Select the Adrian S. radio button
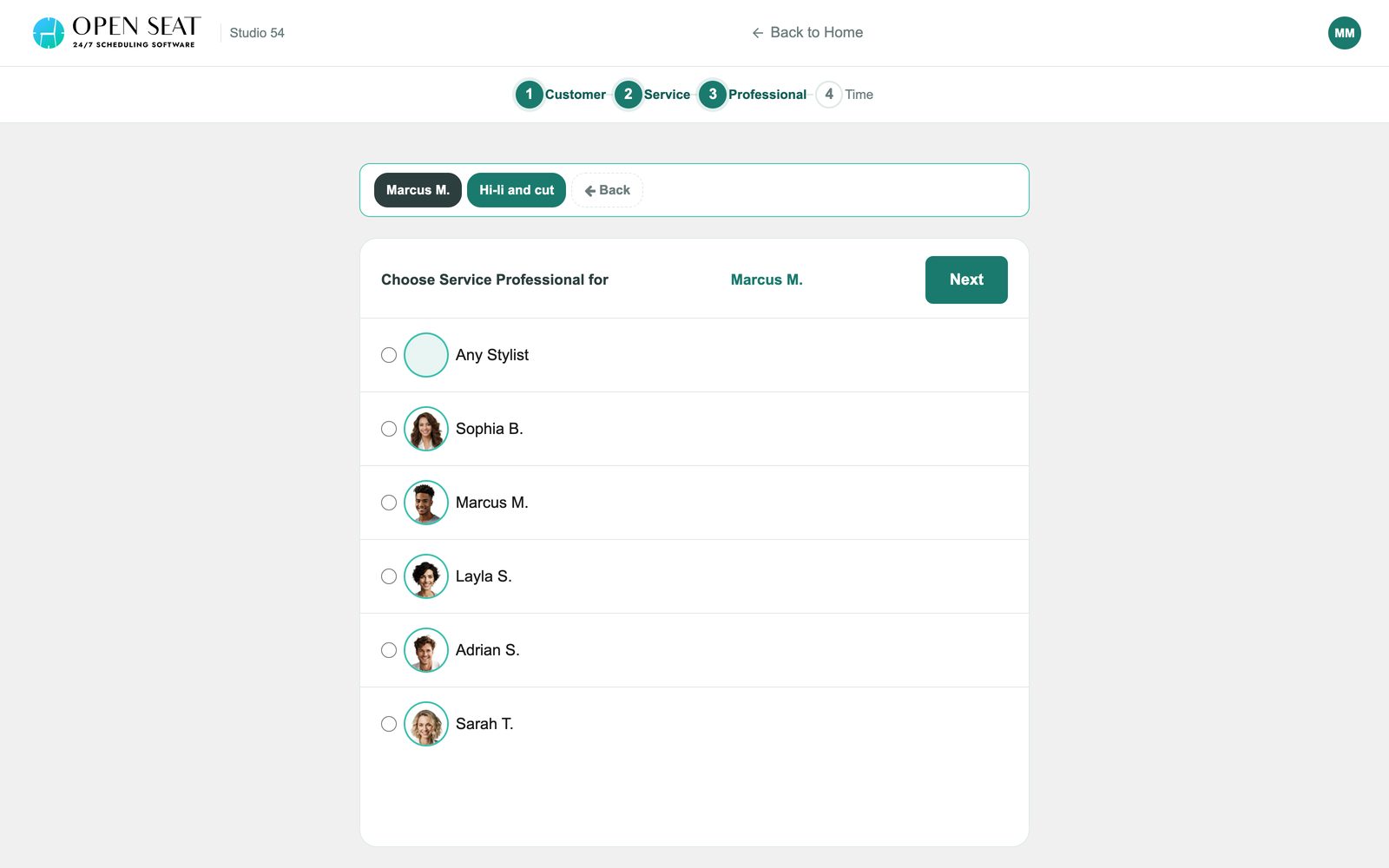 click(389, 650)
